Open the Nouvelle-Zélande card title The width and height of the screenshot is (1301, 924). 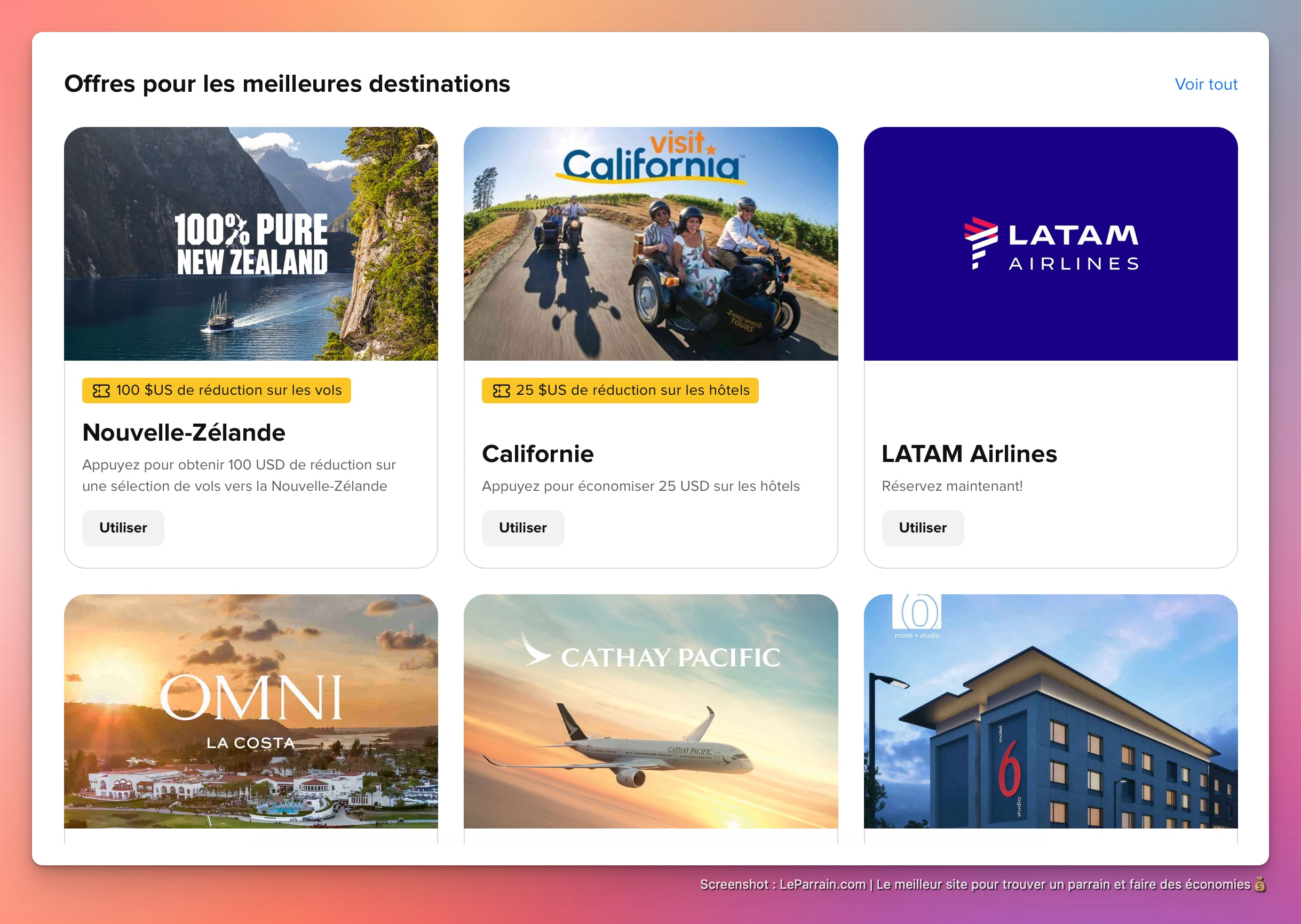pos(184,433)
